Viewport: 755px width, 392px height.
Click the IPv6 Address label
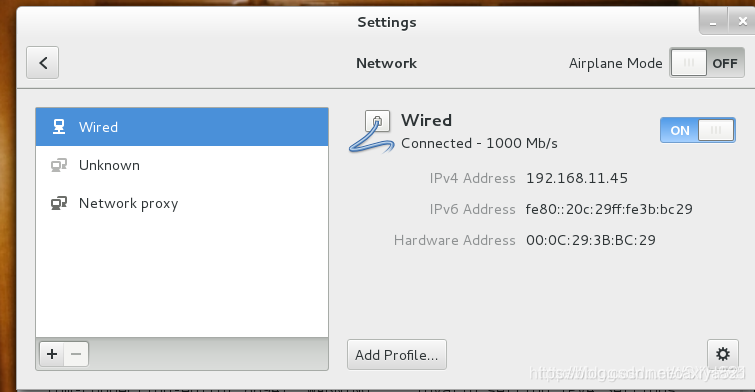tap(472, 209)
